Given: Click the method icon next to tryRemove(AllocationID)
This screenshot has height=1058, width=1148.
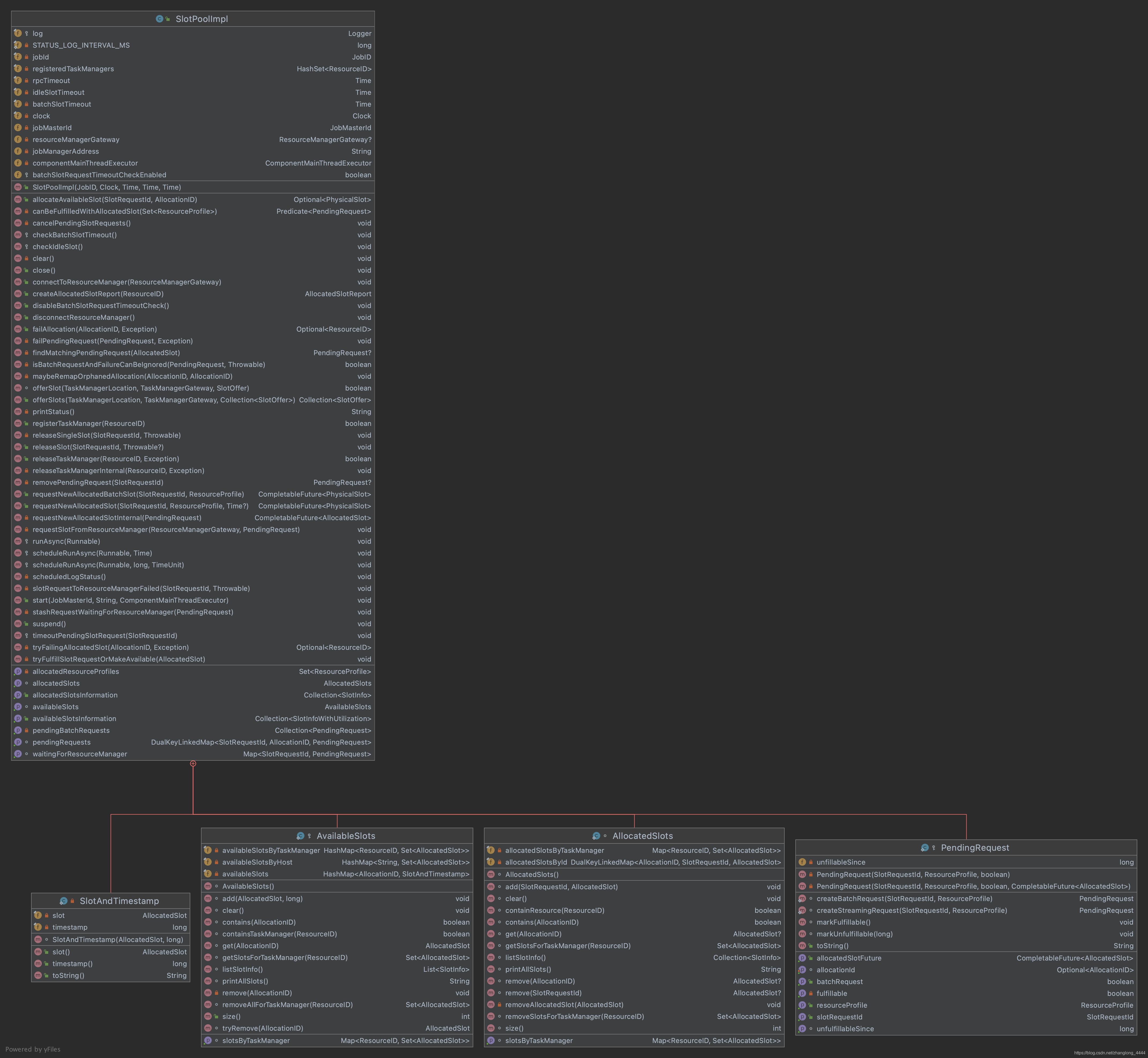Looking at the screenshot, I should pyautogui.click(x=208, y=1028).
